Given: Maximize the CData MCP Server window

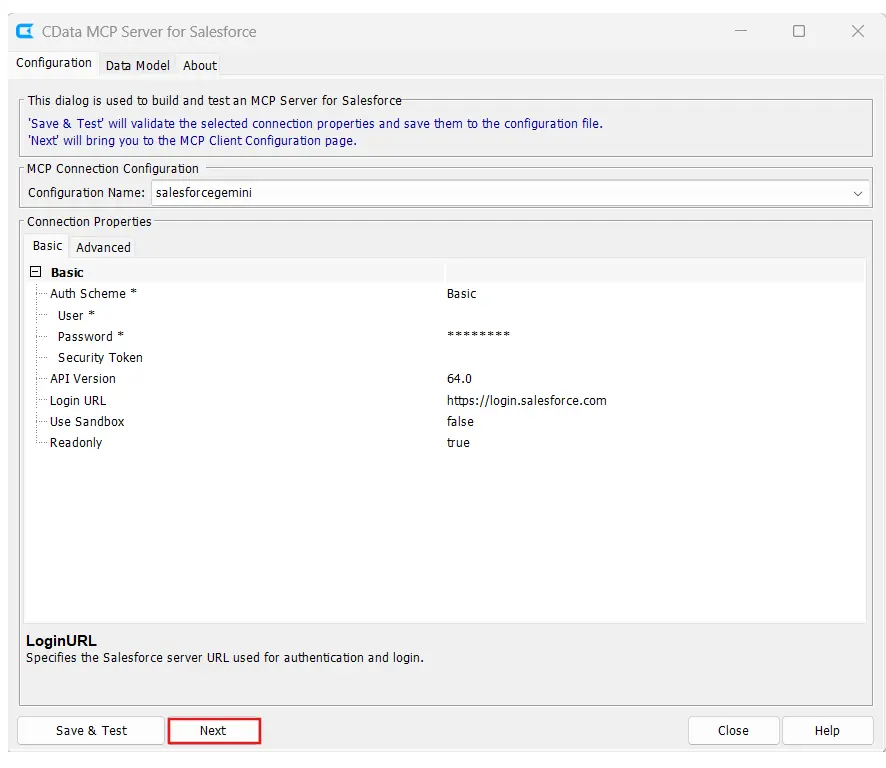Looking at the screenshot, I should (799, 31).
